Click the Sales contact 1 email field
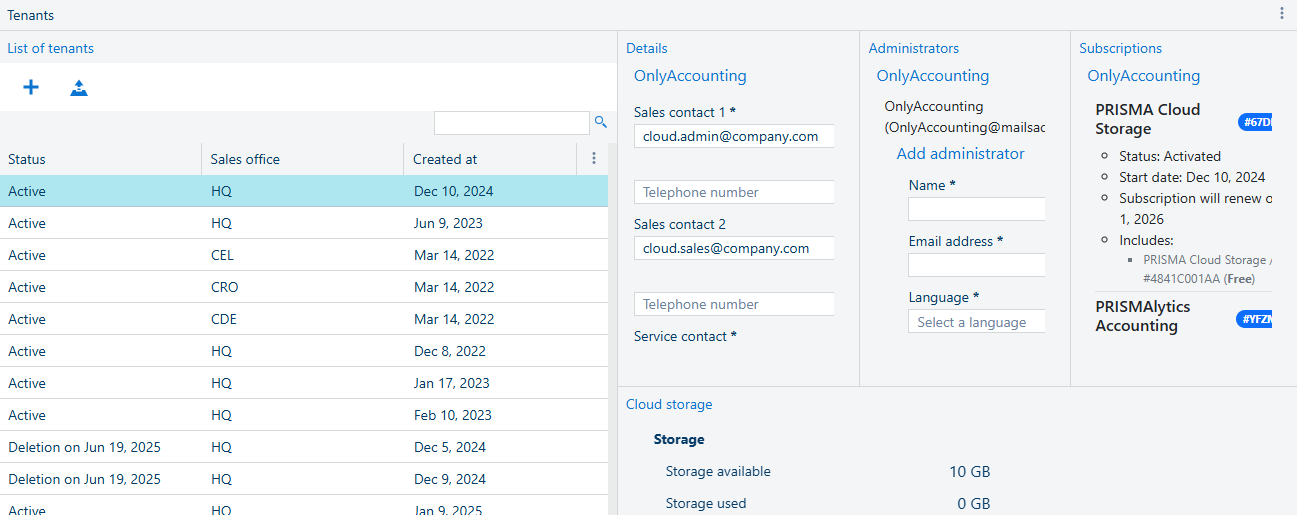Viewport: 1297px width, 515px height. click(734, 136)
